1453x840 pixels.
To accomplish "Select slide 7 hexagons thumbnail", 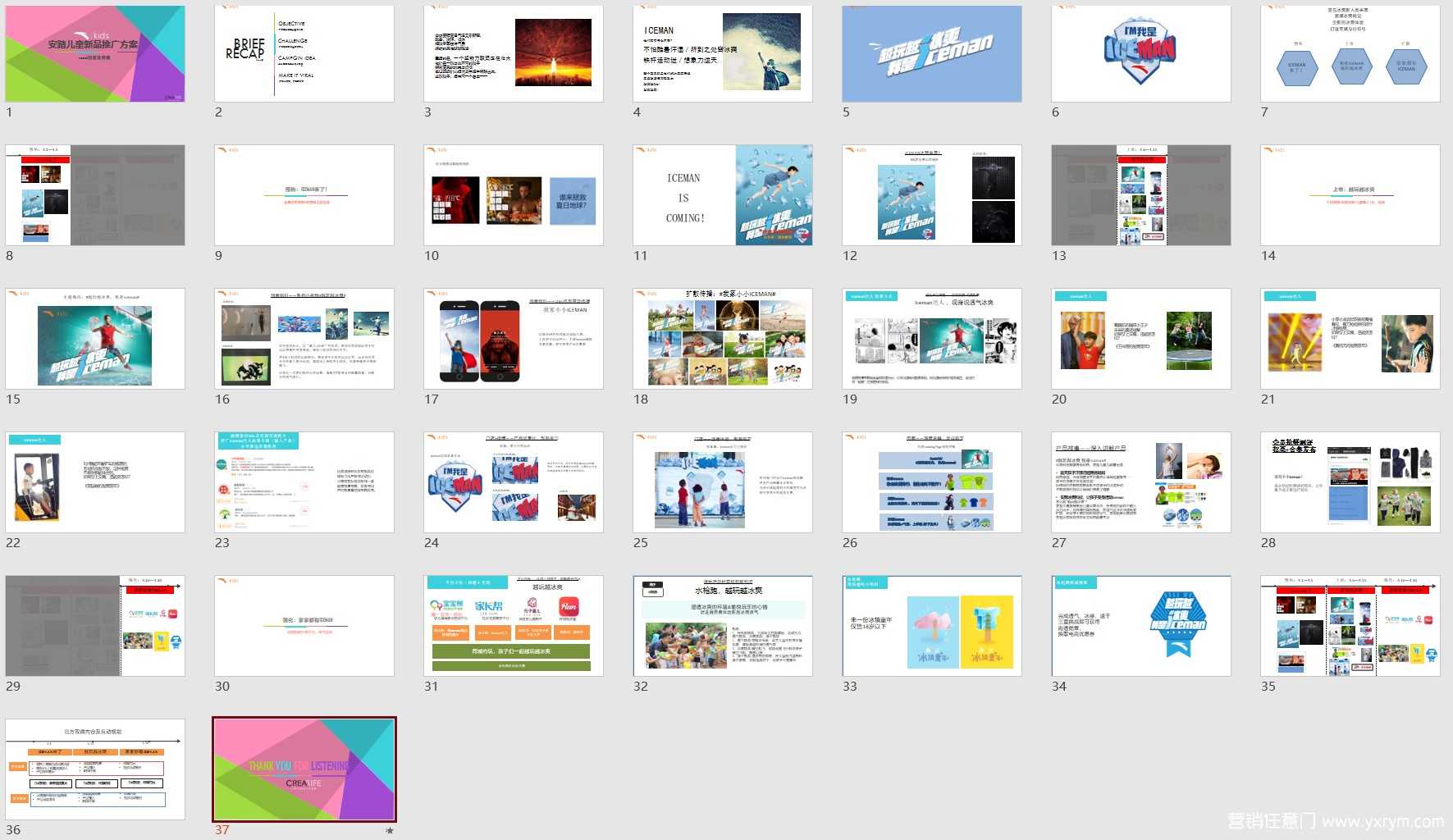I will (x=1350, y=53).
